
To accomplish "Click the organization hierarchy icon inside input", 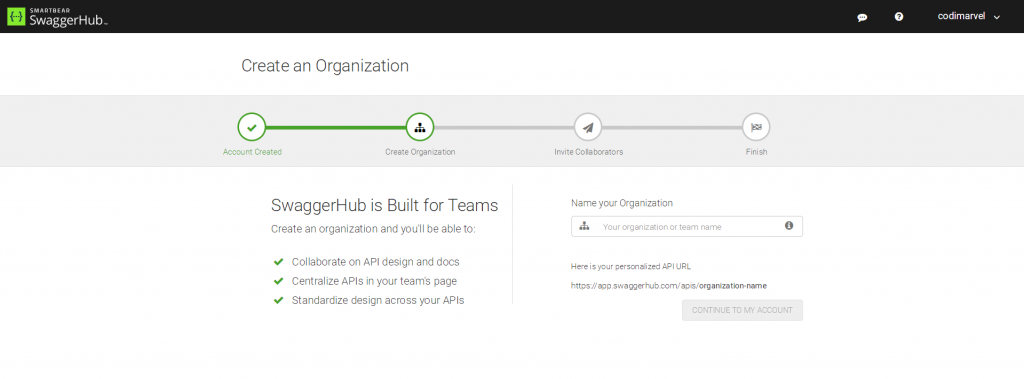I will click(x=584, y=226).
